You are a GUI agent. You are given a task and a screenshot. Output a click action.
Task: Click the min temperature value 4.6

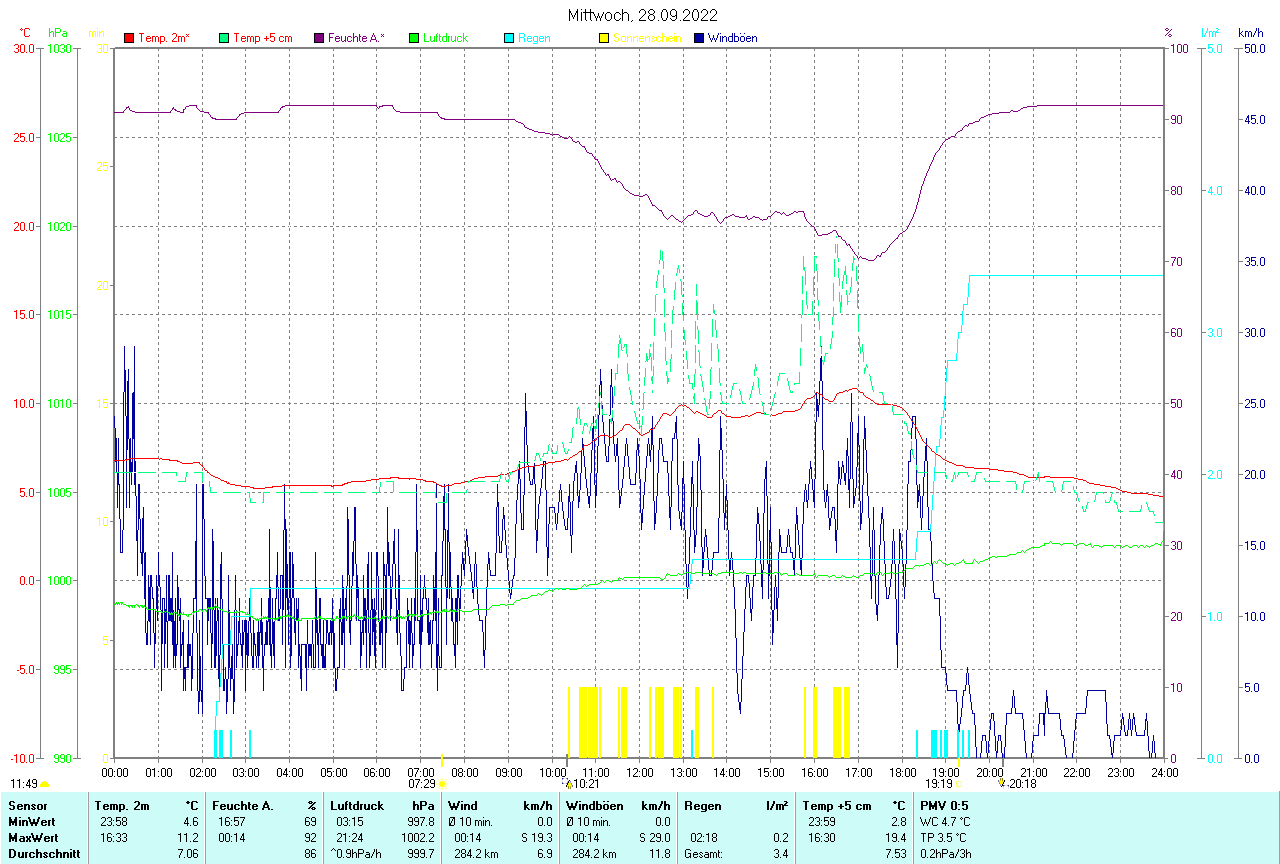click(x=191, y=821)
